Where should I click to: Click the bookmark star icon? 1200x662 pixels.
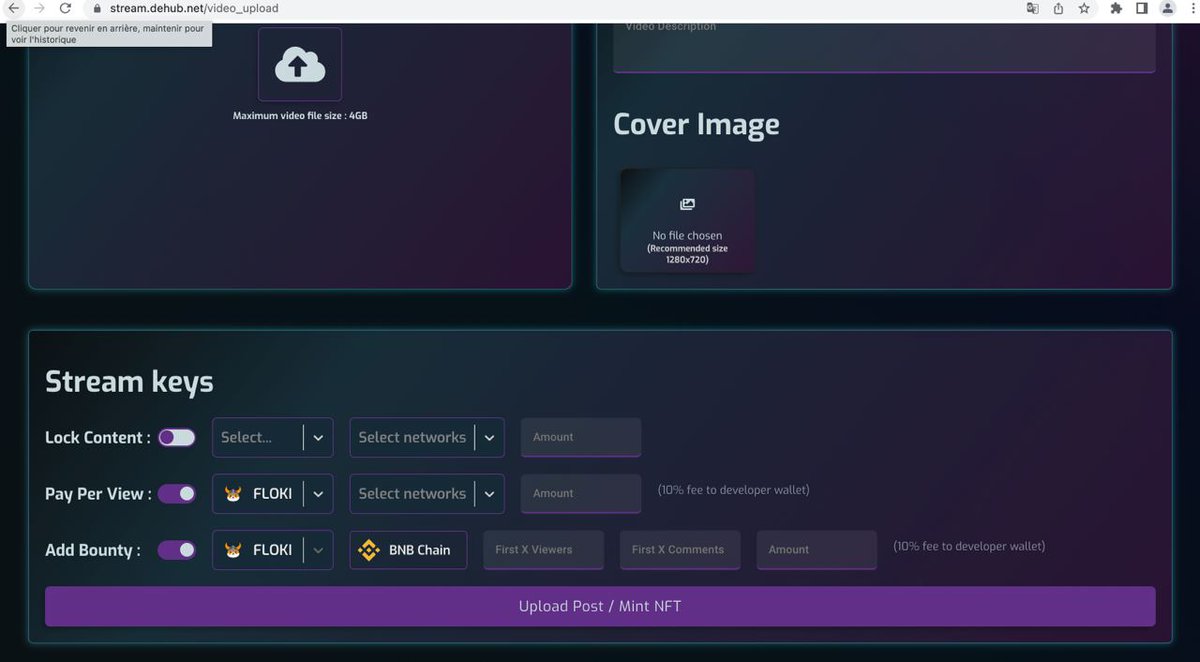[1084, 9]
